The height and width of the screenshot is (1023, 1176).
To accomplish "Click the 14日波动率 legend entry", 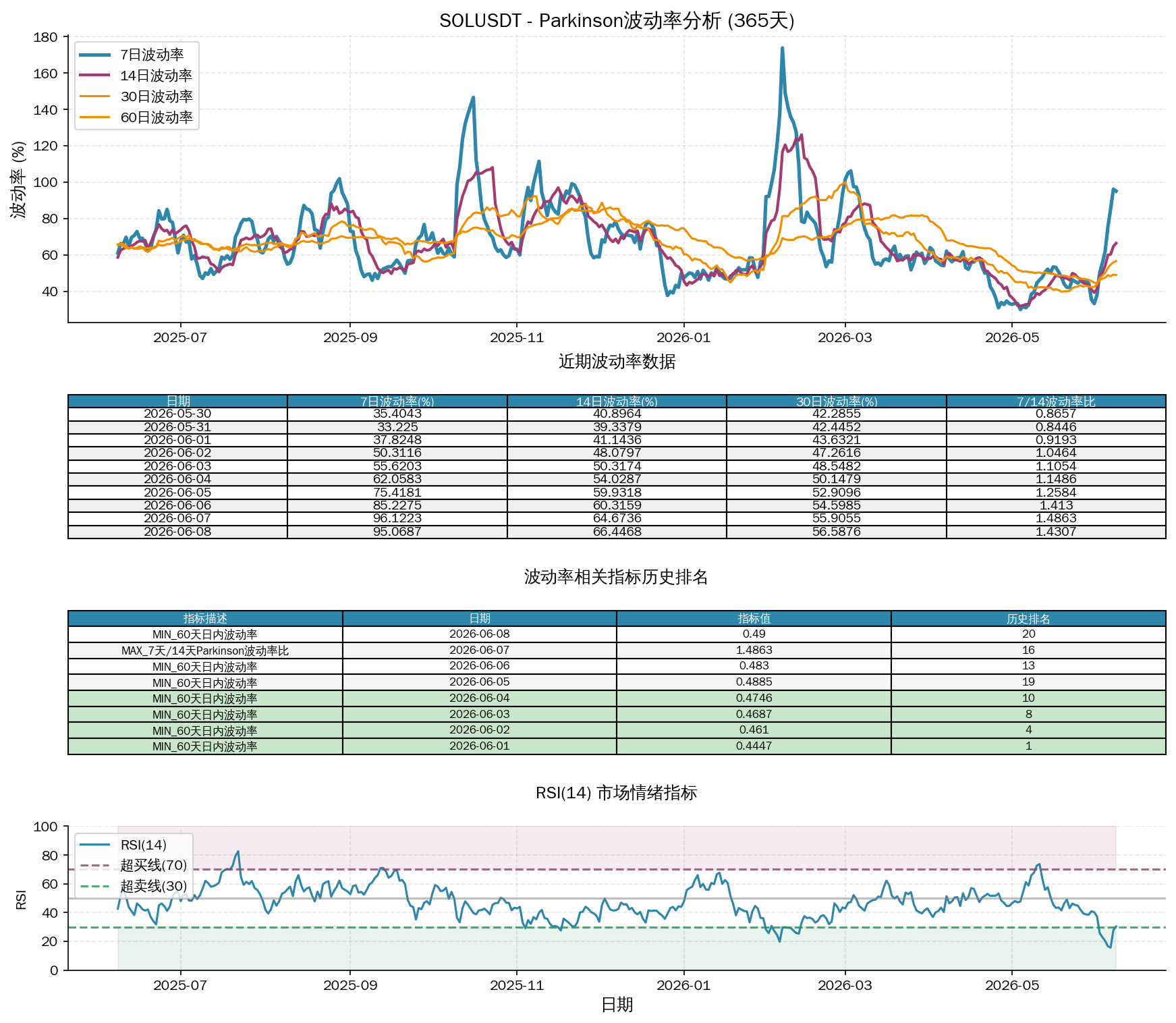I will tap(136, 76).
